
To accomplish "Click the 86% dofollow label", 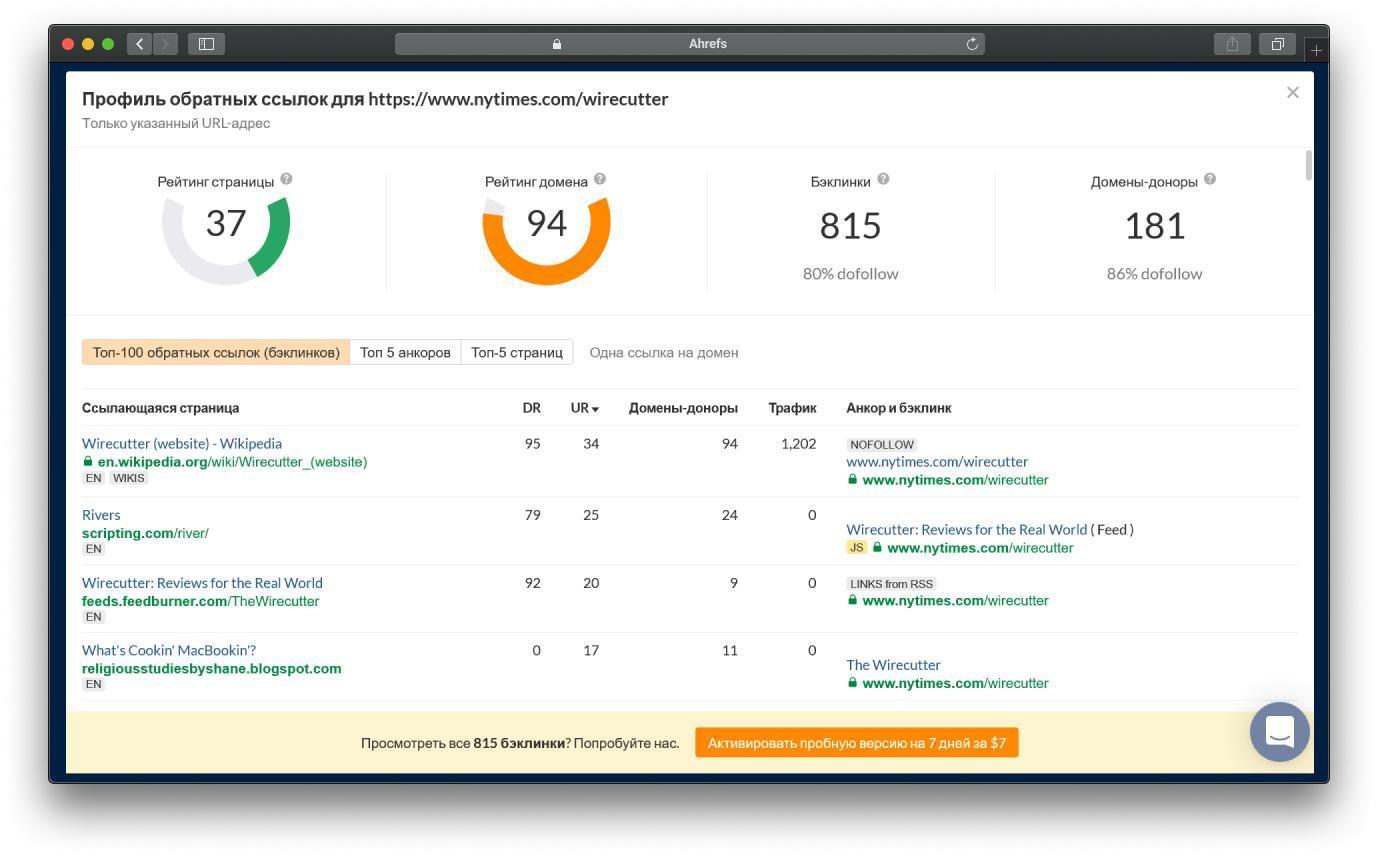I will tap(1154, 273).
